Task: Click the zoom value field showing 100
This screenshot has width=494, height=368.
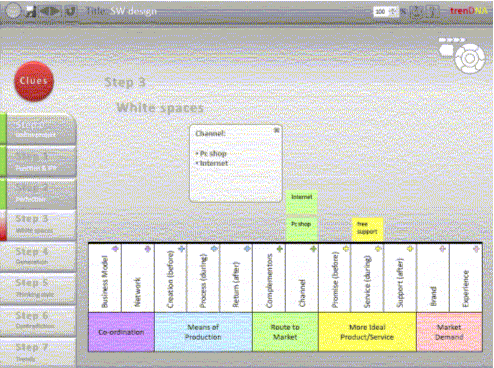Action: 381,12
